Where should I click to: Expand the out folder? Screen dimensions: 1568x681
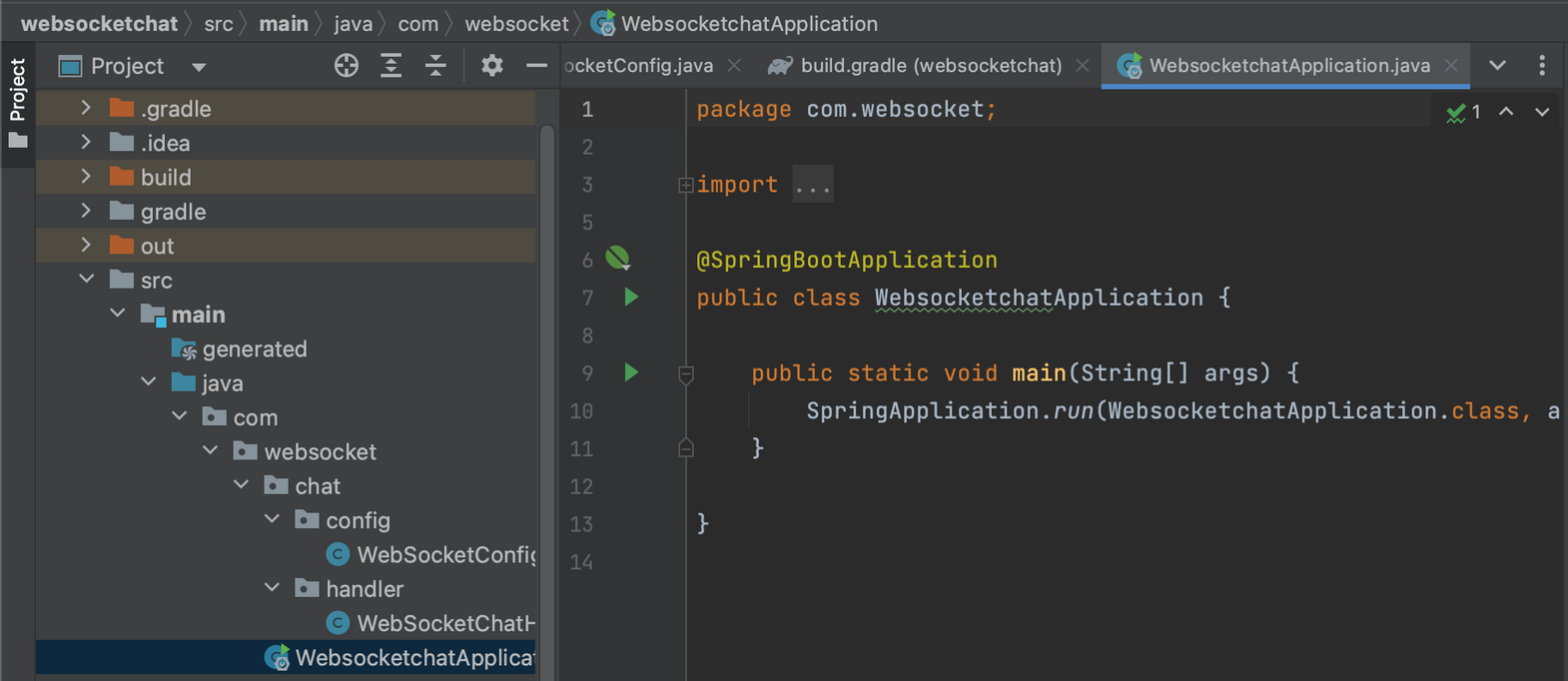point(86,246)
